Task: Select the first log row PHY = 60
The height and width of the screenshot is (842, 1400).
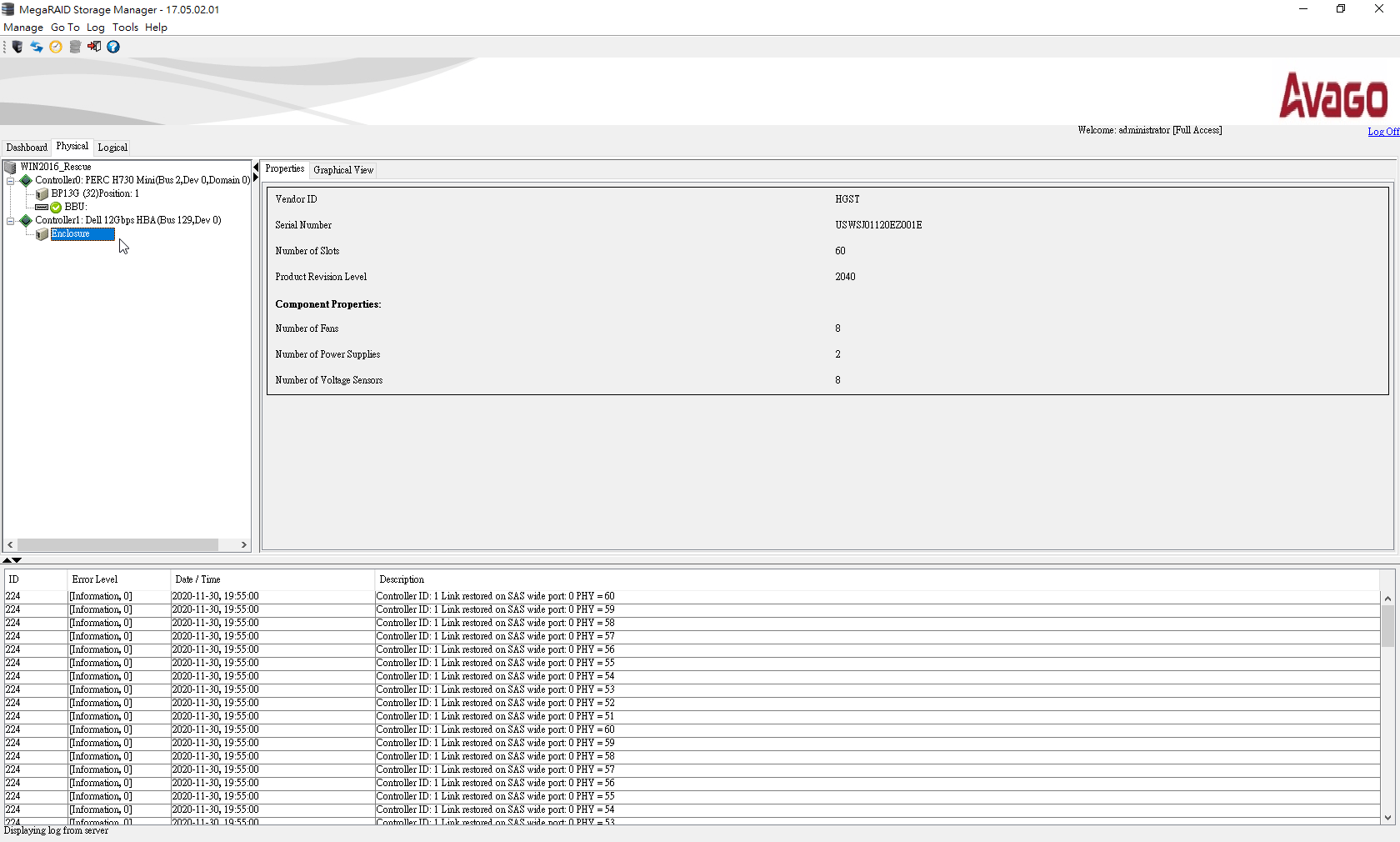Action: [692, 596]
